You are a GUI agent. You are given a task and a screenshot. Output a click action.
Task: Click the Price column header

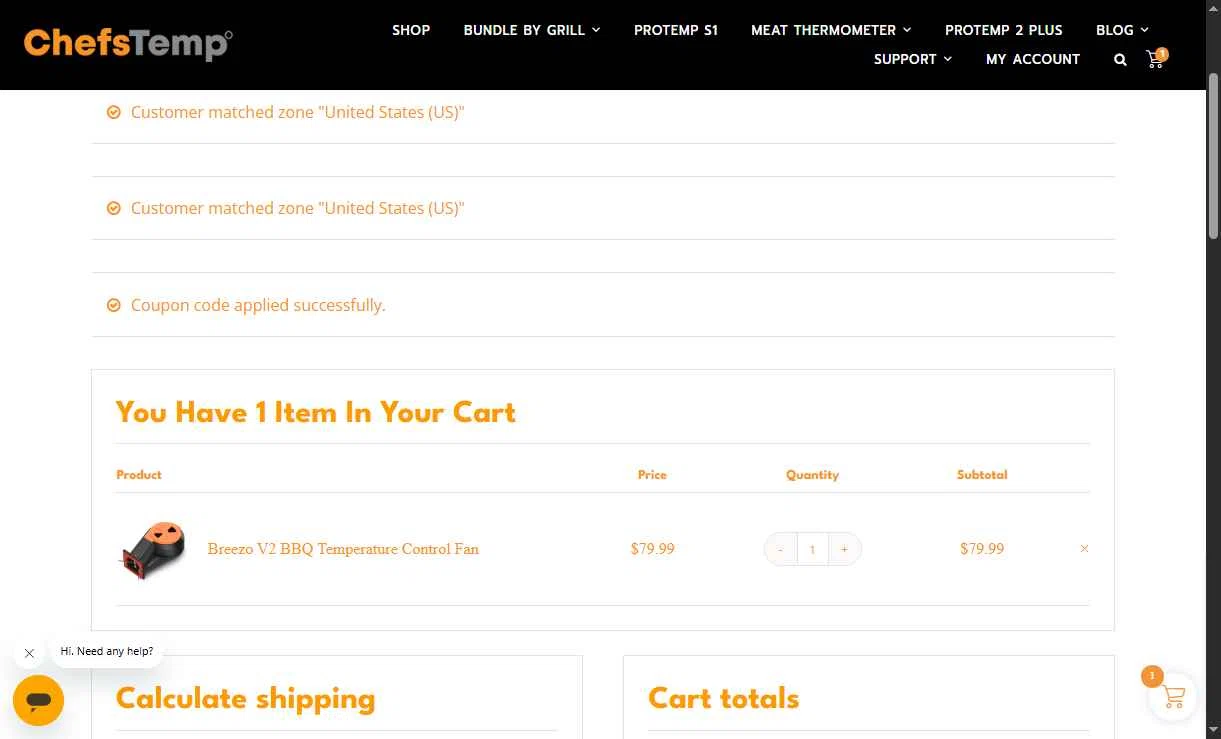(652, 475)
